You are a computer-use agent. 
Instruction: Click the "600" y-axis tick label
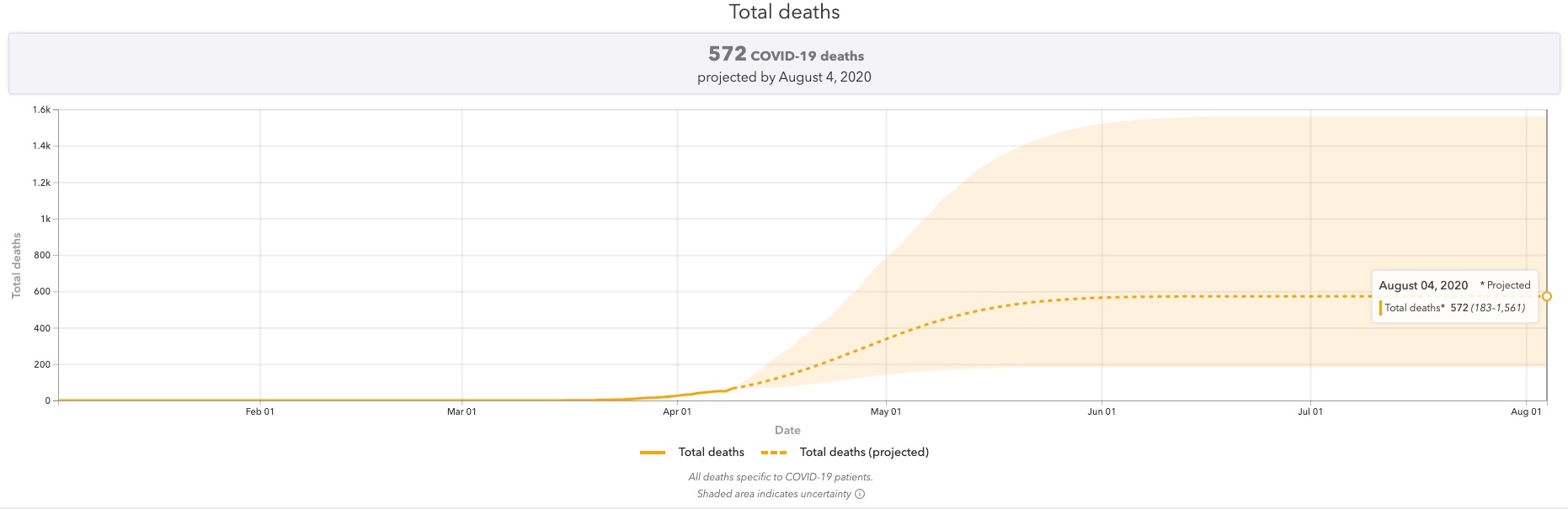42,291
